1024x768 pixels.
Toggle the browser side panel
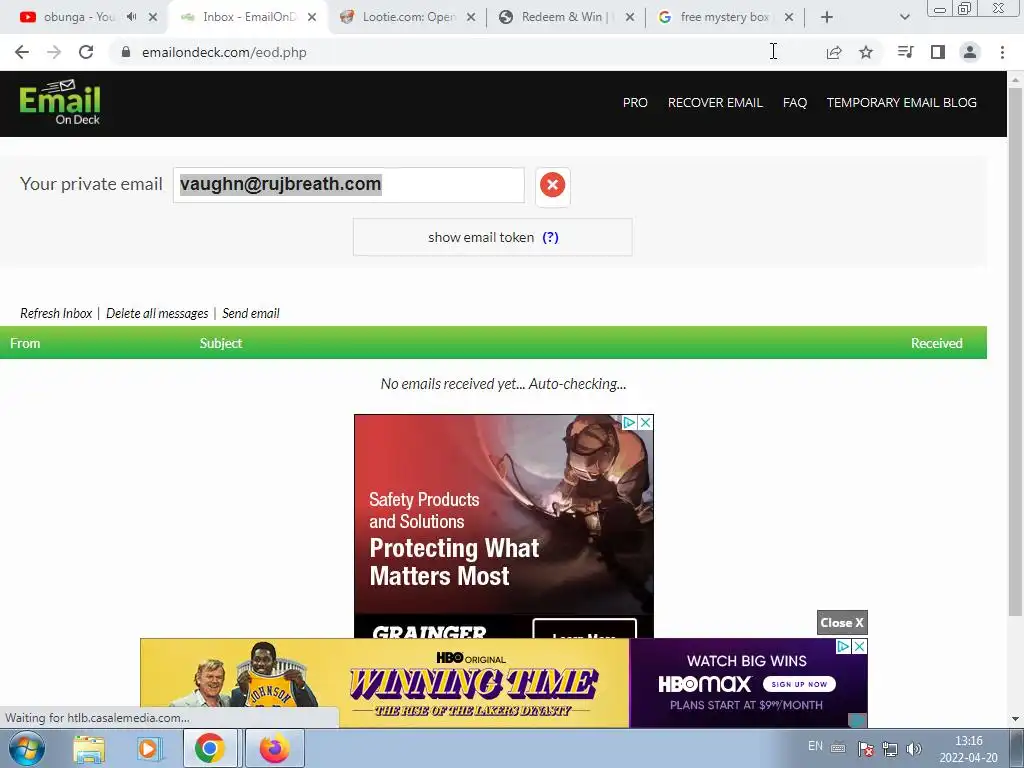(x=938, y=52)
